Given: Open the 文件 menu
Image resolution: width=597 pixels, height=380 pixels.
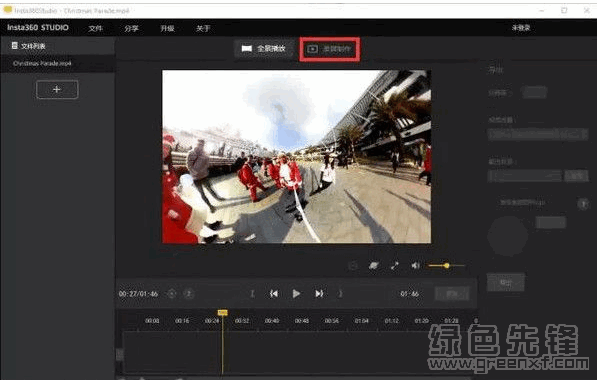Looking at the screenshot, I should pyautogui.click(x=96, y=28).
